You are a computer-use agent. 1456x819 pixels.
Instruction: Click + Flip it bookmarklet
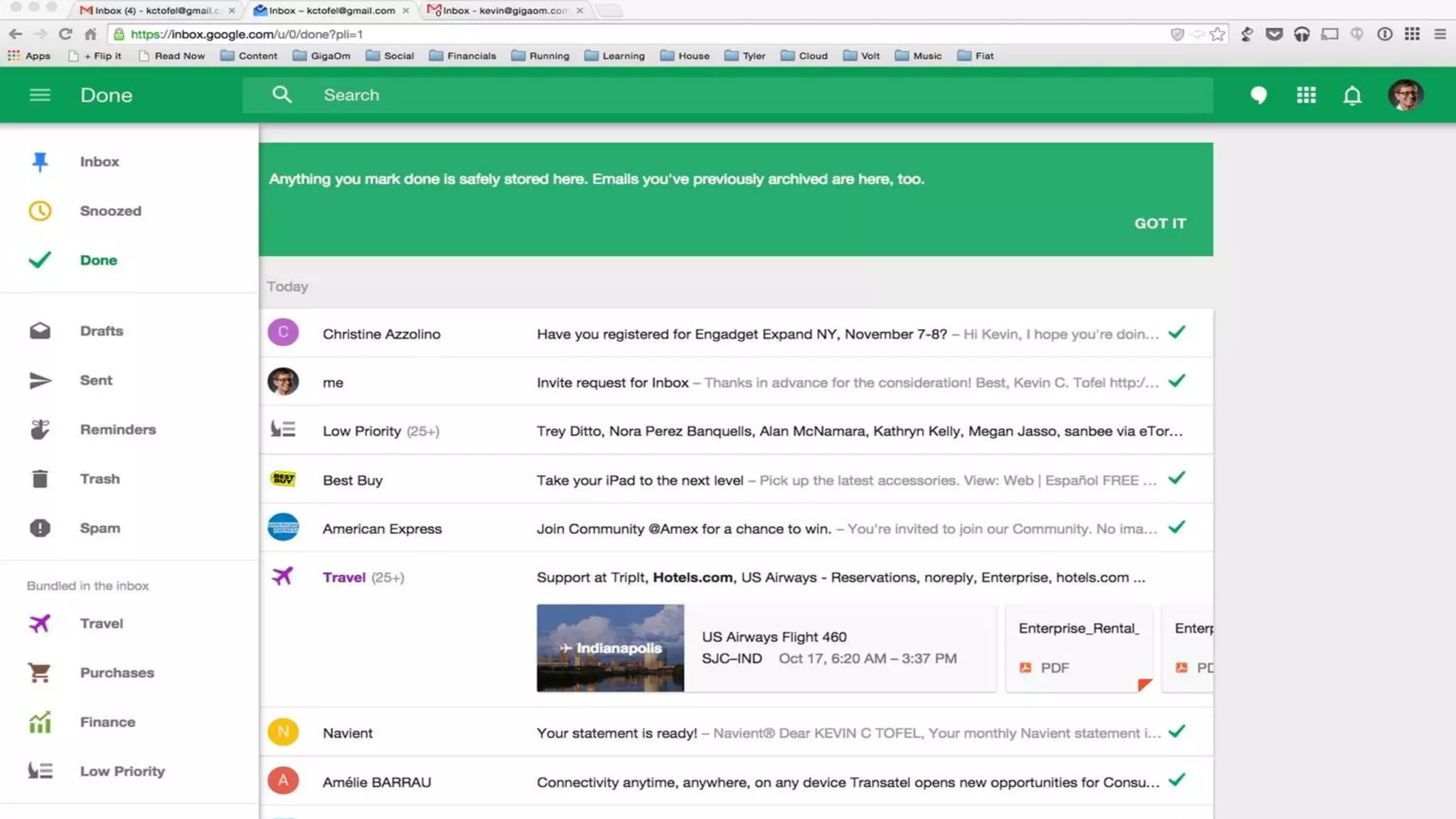pyautogui.click(x=95, y=55)
